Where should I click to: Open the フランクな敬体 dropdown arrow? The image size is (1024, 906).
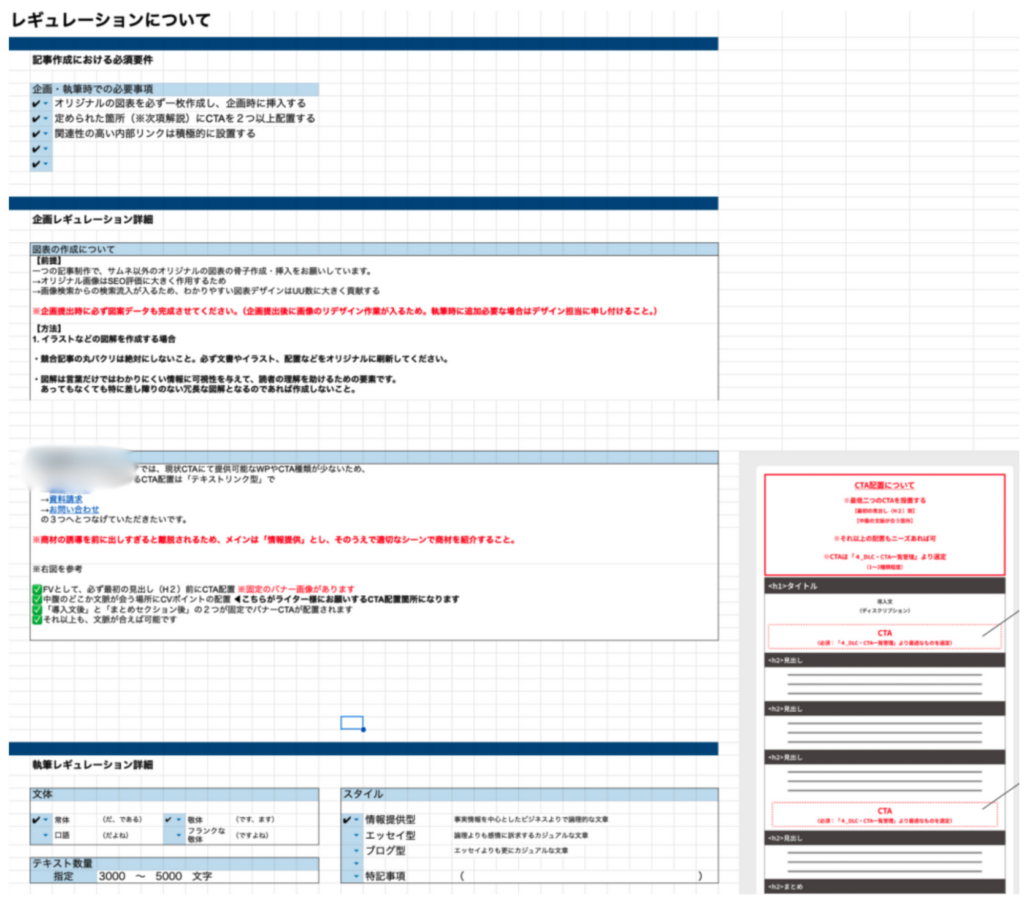178,835
